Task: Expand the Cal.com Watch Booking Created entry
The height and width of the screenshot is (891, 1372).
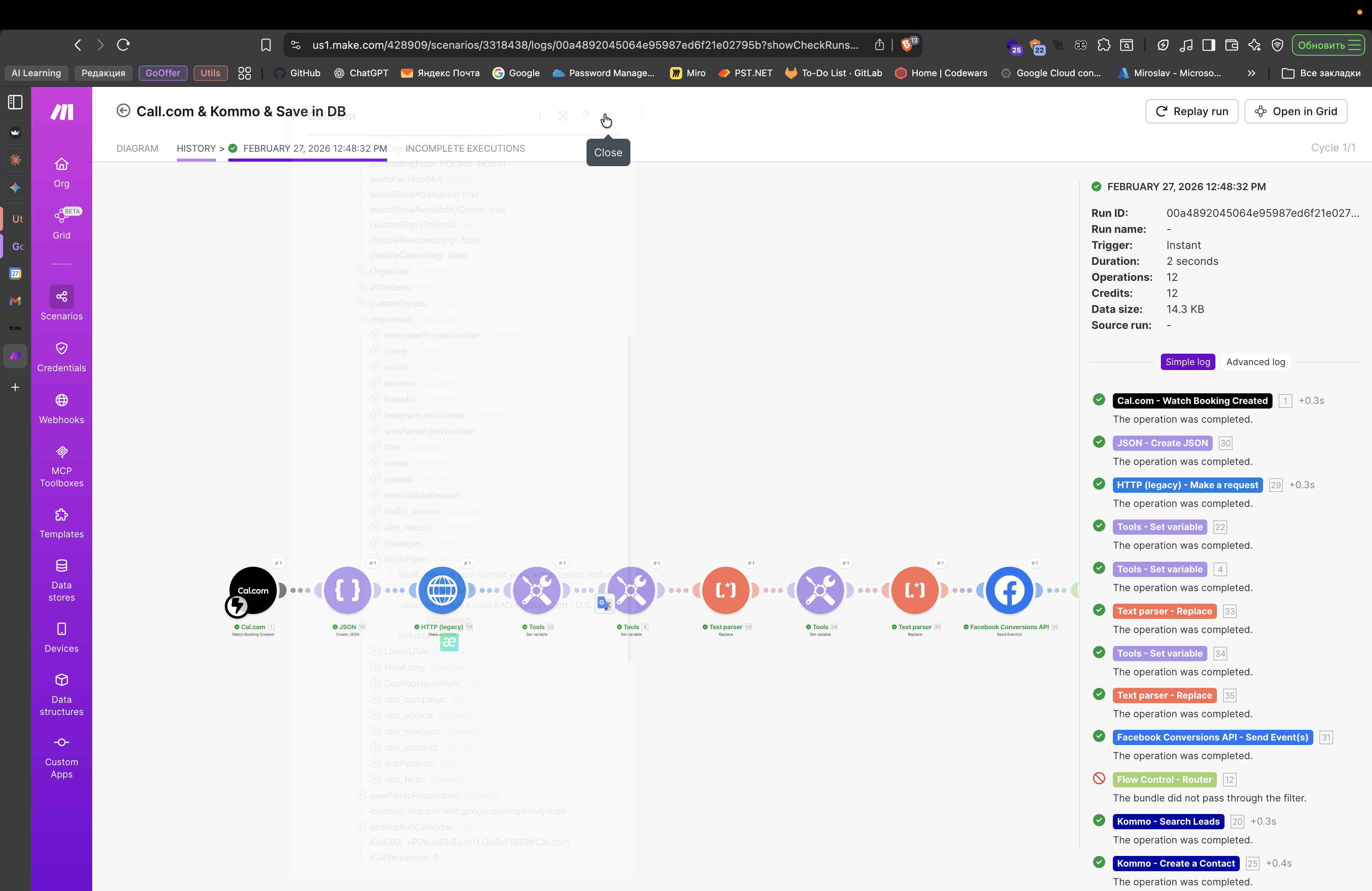Action: tap(1192, 401)
